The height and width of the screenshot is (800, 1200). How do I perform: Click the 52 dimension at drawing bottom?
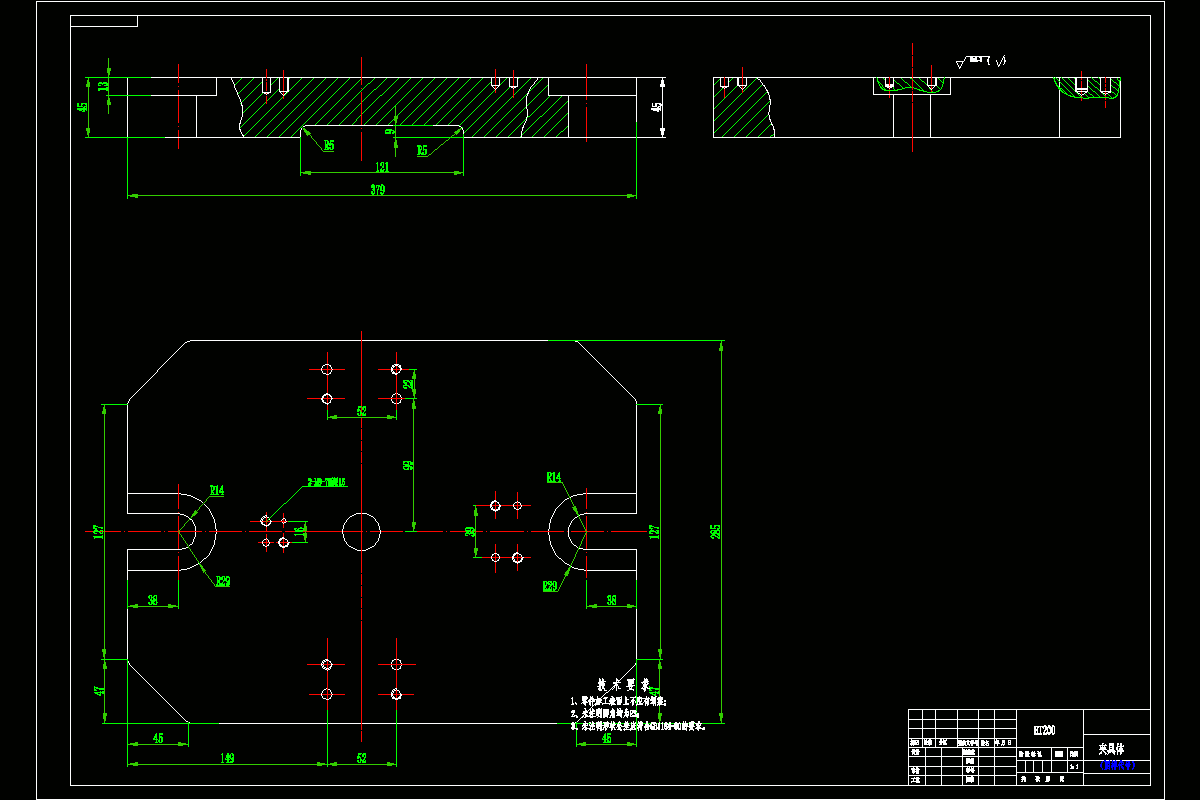[362, 759]
